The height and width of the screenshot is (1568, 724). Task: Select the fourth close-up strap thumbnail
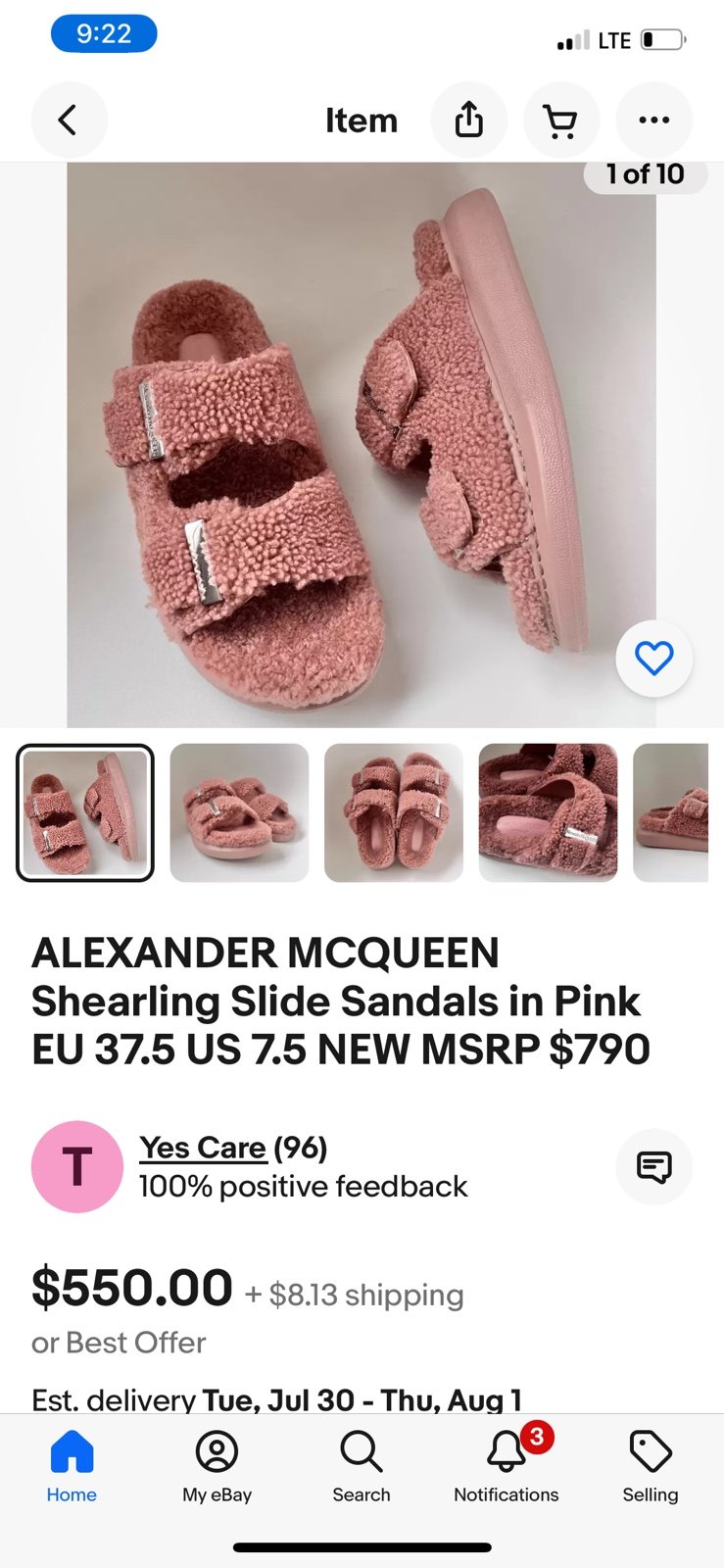[x=548, y=813]
